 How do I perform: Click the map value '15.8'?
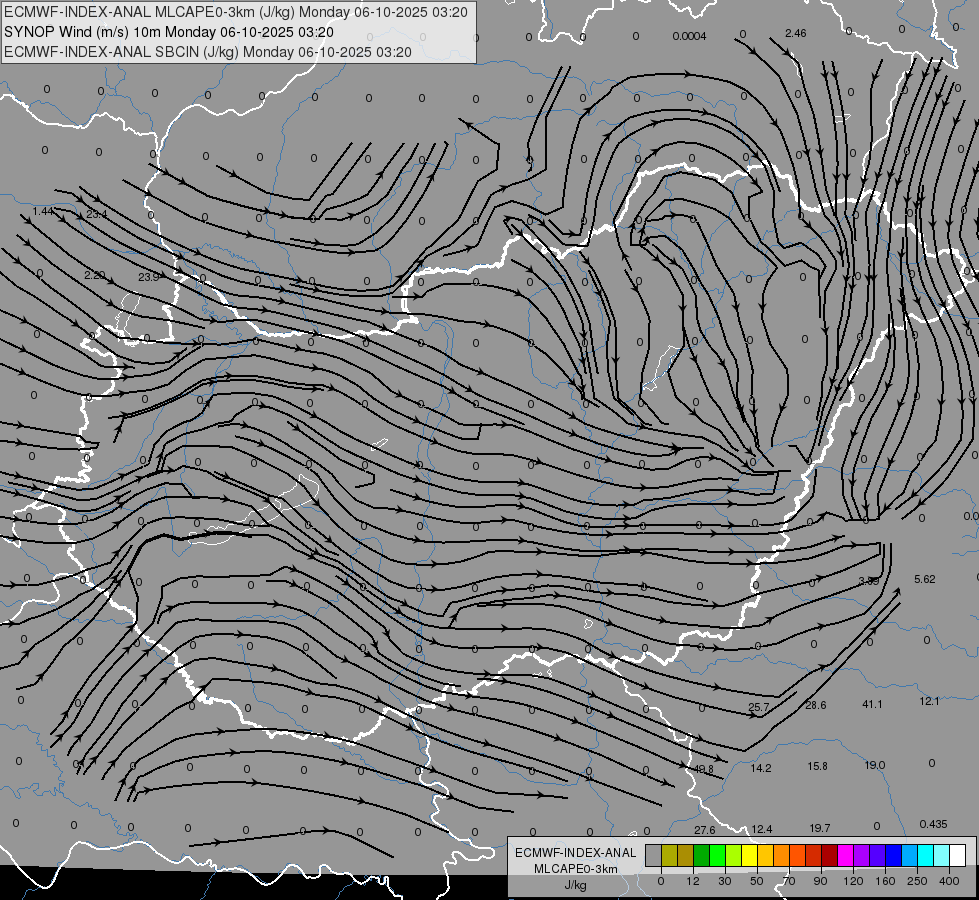point(817,766)
